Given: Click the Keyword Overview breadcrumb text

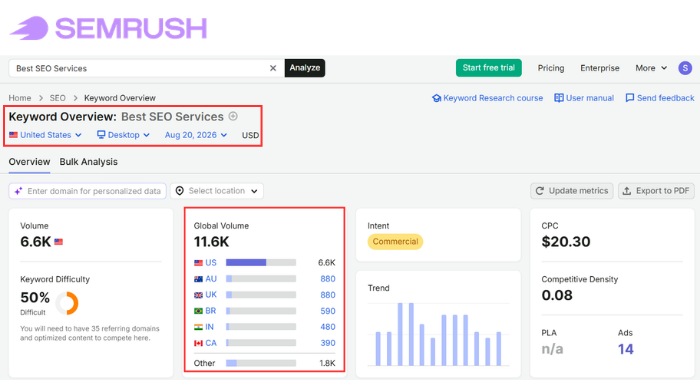Looking at the screenshot, I should [x=120, y=98].
